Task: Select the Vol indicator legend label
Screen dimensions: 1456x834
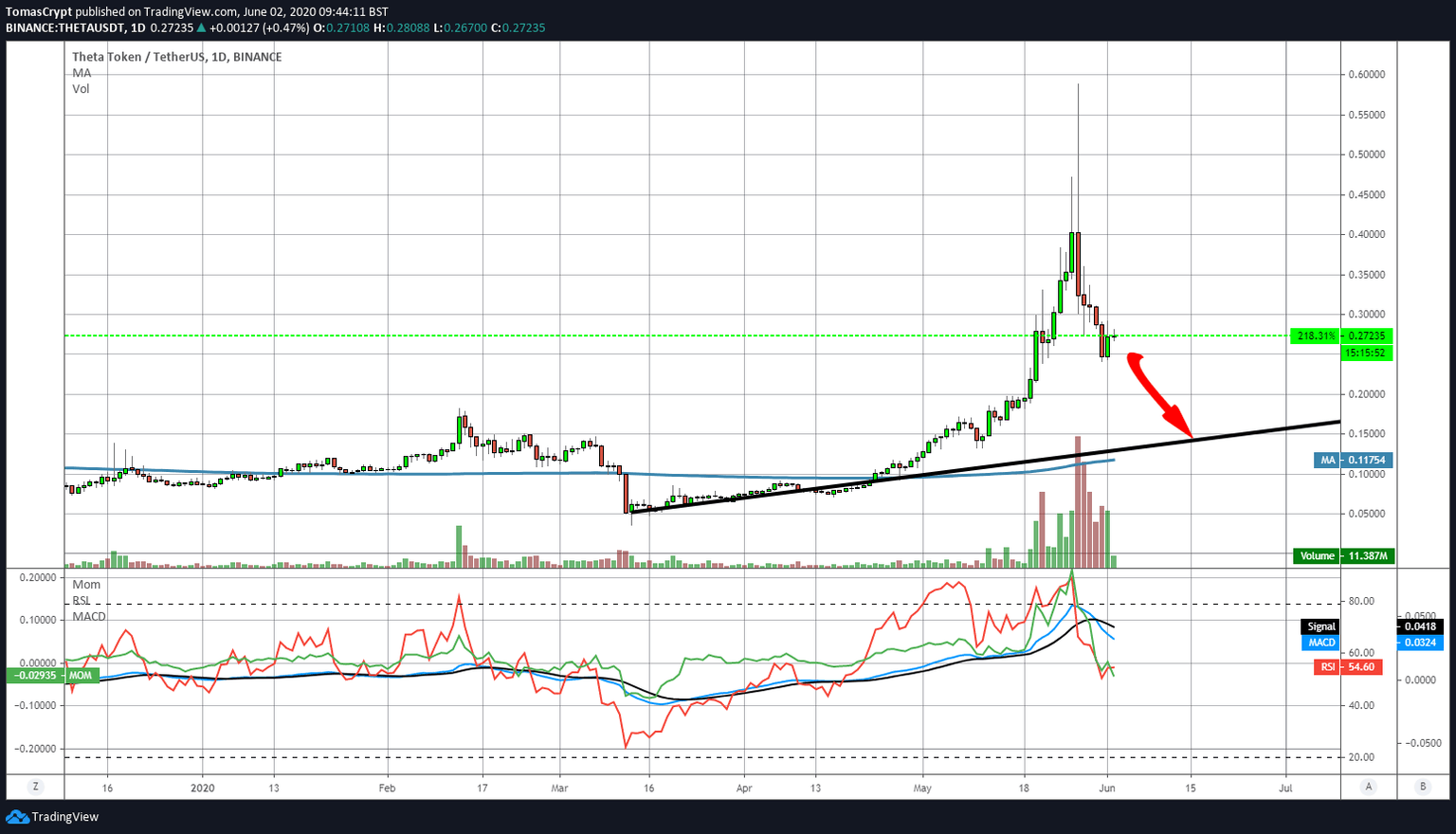Action: (x=81, y=89)
